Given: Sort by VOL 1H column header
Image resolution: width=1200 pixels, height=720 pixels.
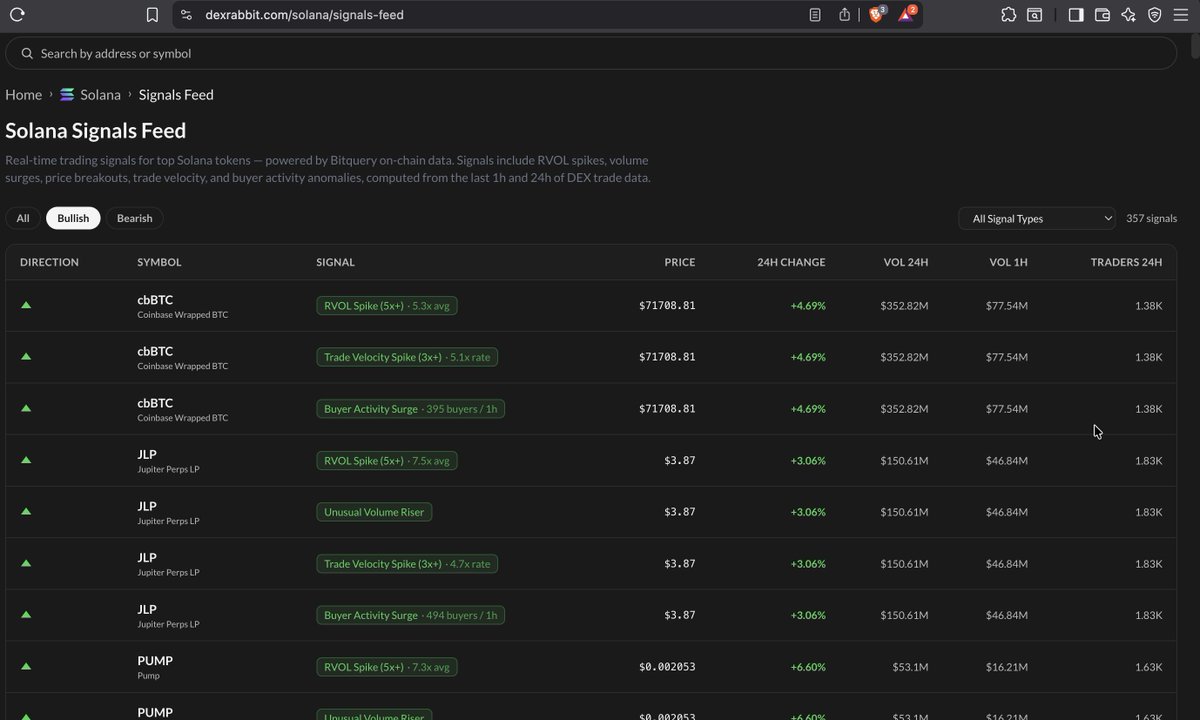Looking at the screenshot, I should pyautogui.click(x=1008, y=262).
